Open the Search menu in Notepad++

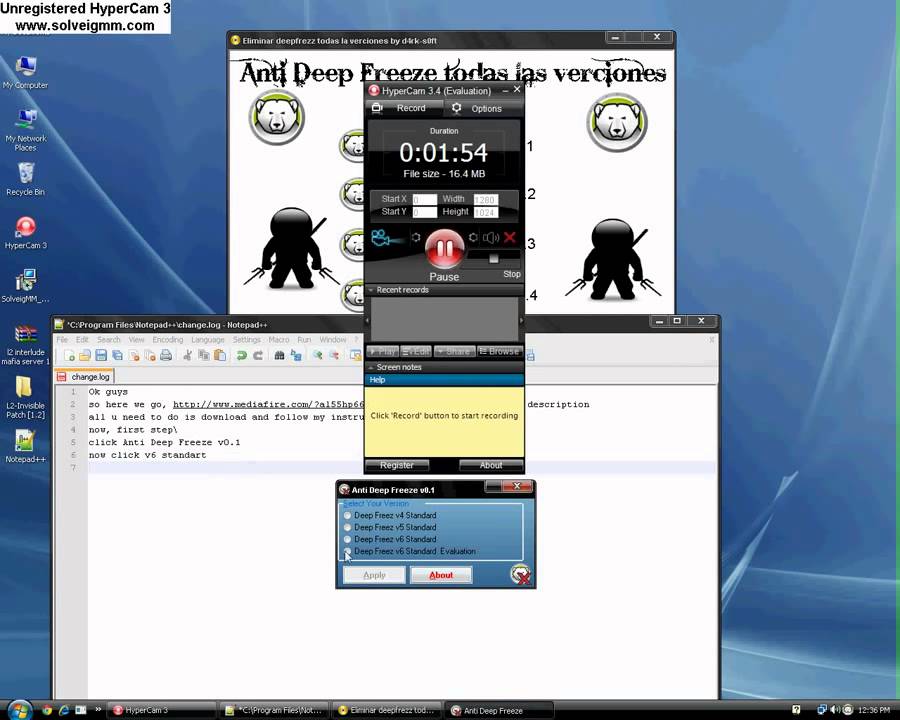(x=108, y=340)
